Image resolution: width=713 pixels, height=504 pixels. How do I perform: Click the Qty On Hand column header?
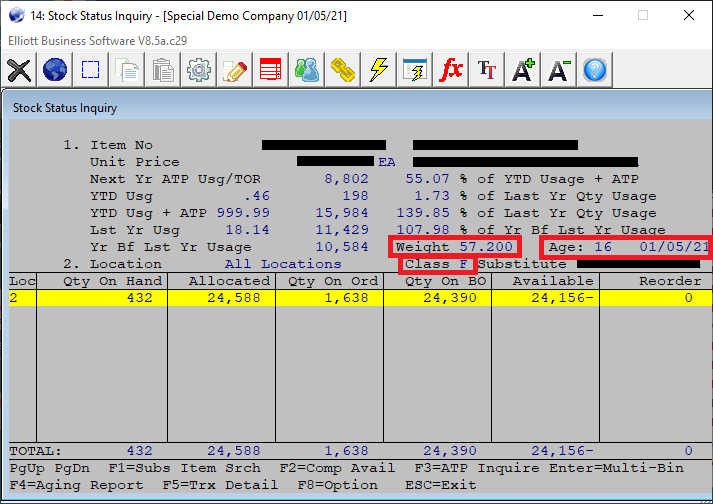pos(112,281)
